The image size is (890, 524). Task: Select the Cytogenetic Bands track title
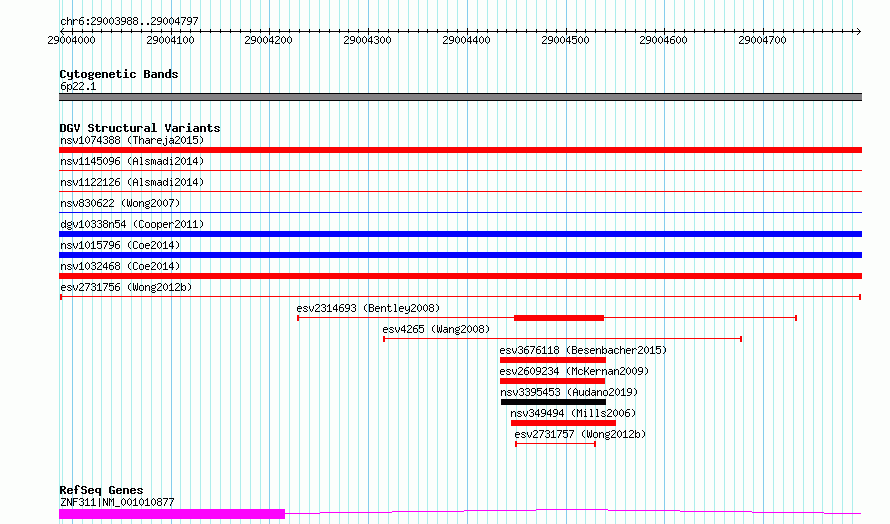[119, 74]
